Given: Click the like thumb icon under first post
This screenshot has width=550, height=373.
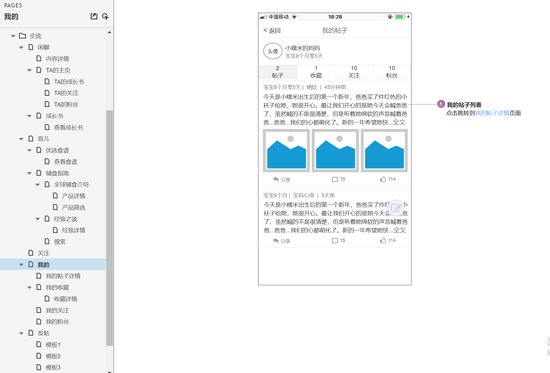Looking at the screenshot, I should [x=383, y=179].
